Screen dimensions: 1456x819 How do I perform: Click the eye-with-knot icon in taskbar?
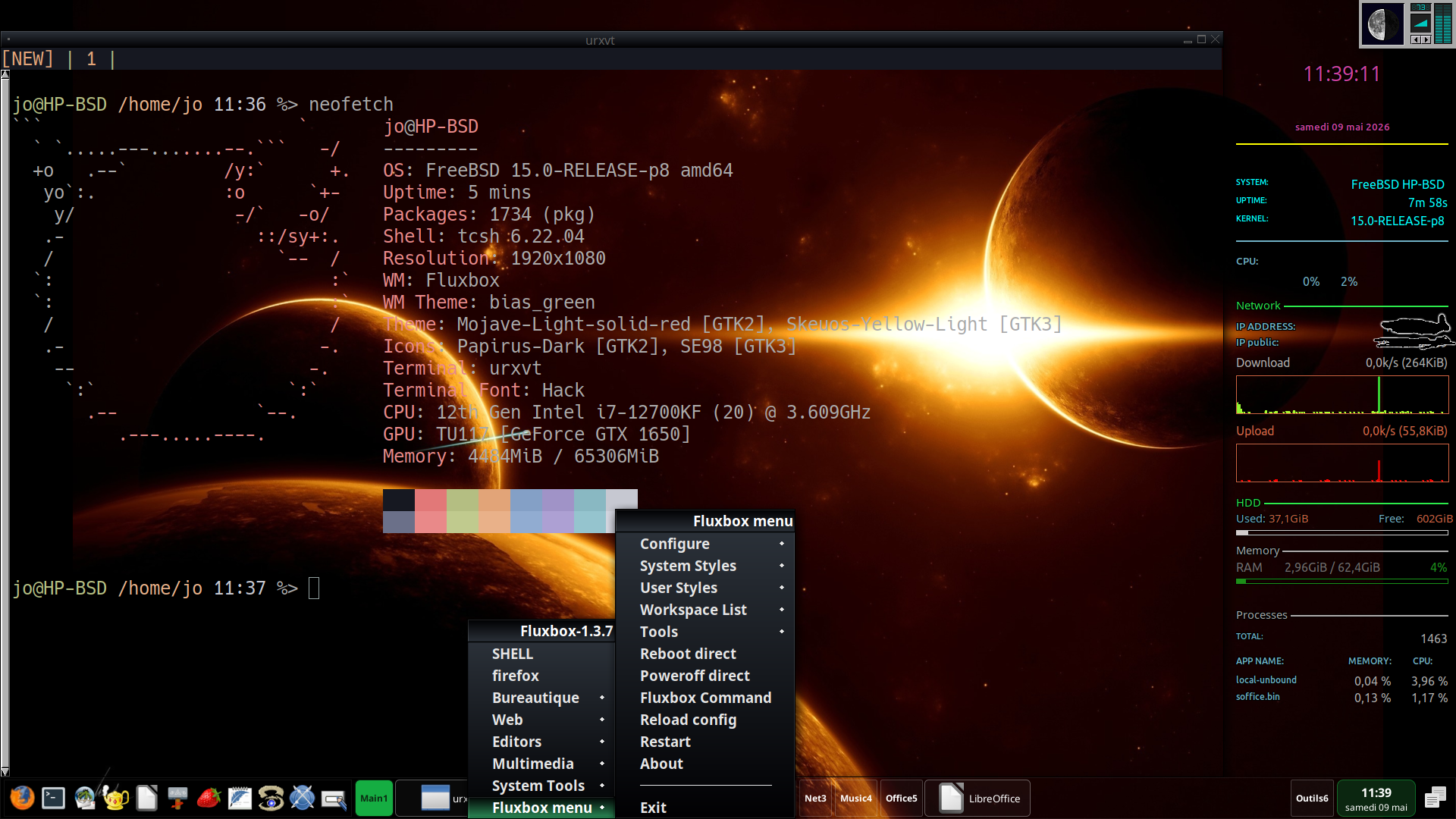click(271, 798)
